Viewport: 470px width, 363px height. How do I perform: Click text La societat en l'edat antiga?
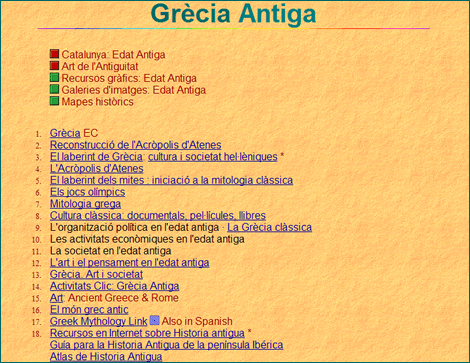tap(110, 251)
